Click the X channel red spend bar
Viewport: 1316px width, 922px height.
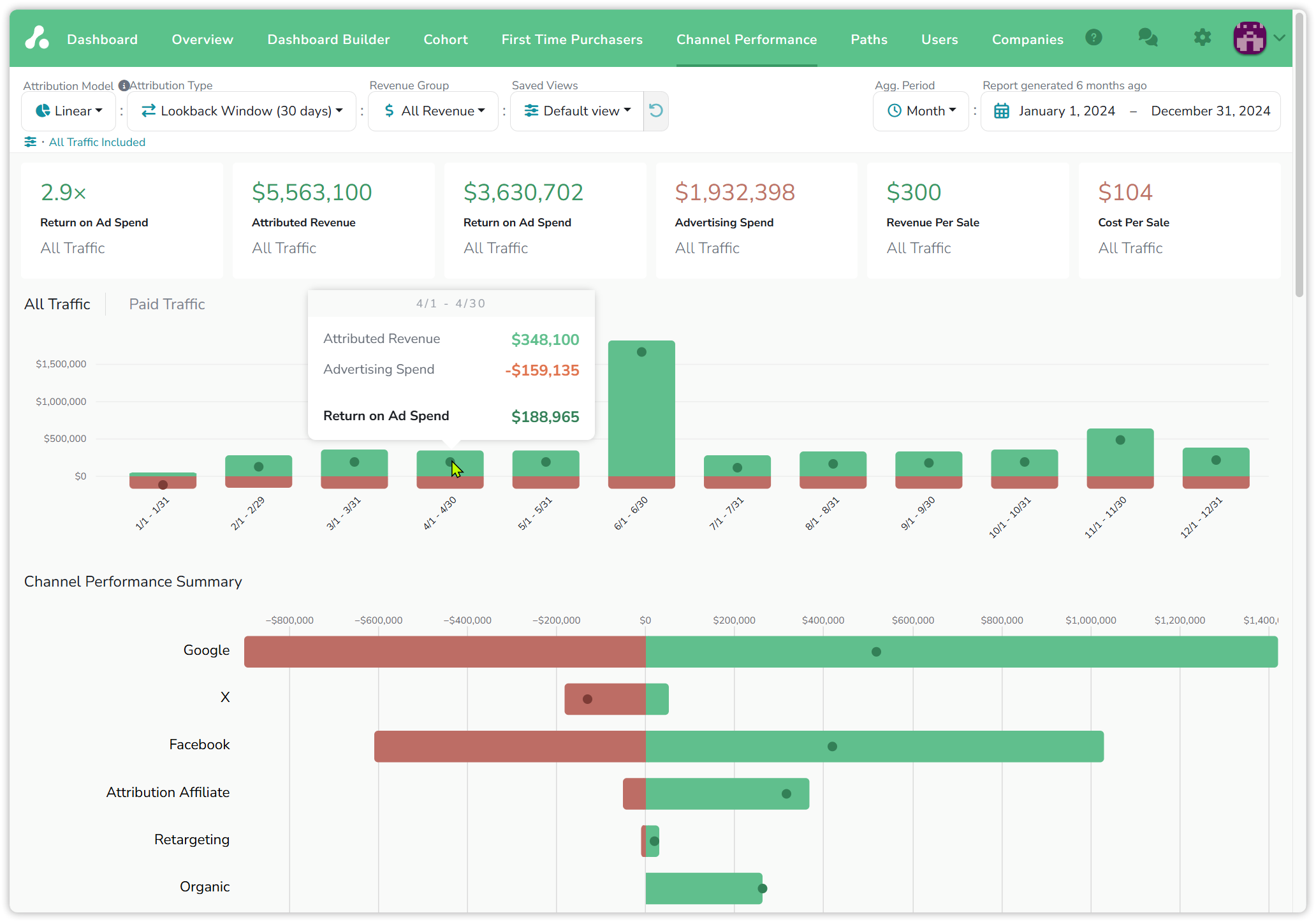point(605,699)
